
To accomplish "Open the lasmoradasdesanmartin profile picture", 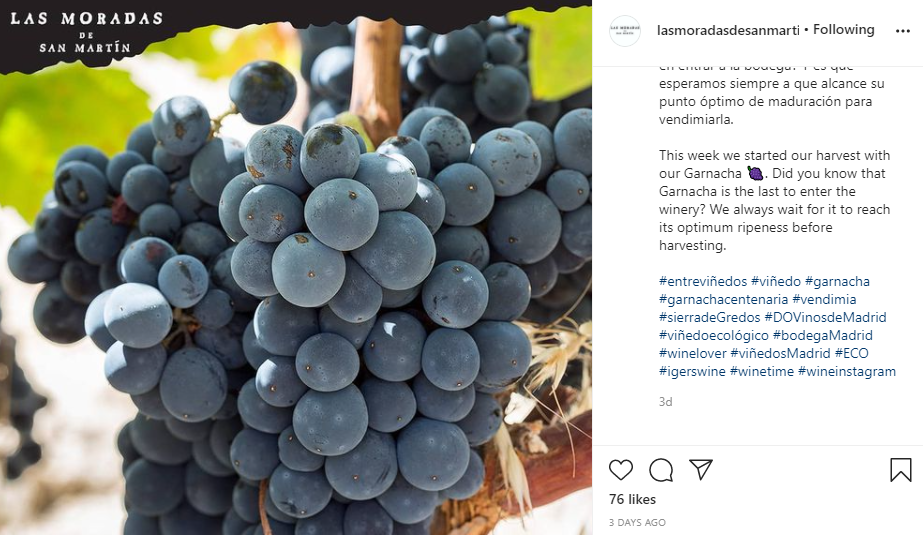I will coord(625,30).
